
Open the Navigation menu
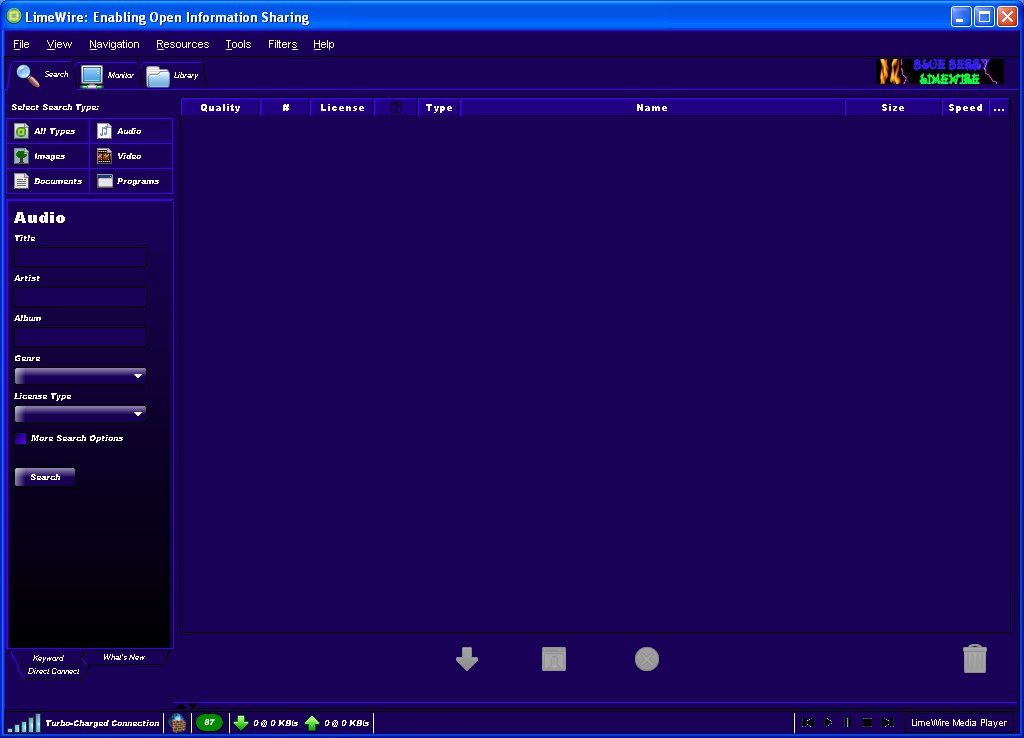pyautogui.click(x=114, y=44)
